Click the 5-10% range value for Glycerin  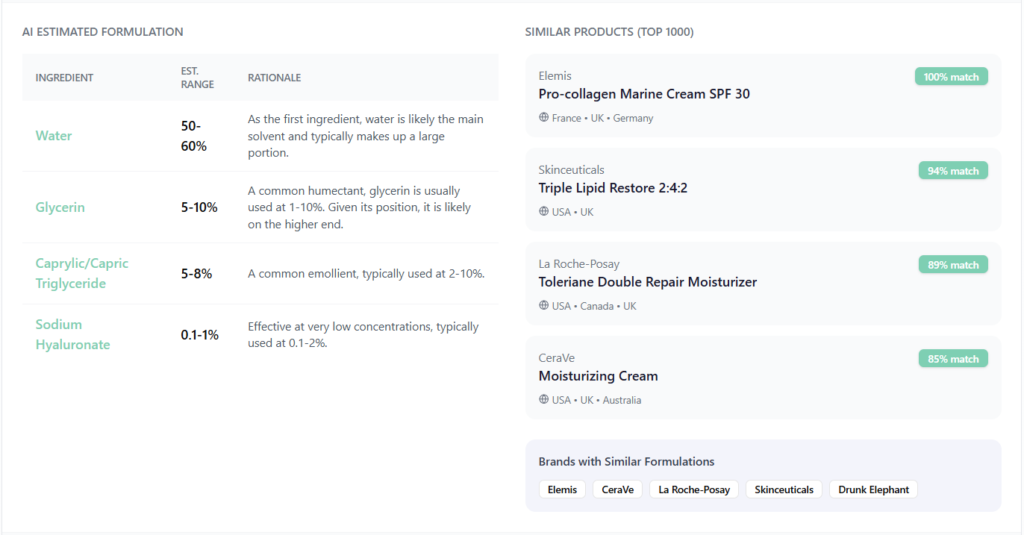(199, 207)
